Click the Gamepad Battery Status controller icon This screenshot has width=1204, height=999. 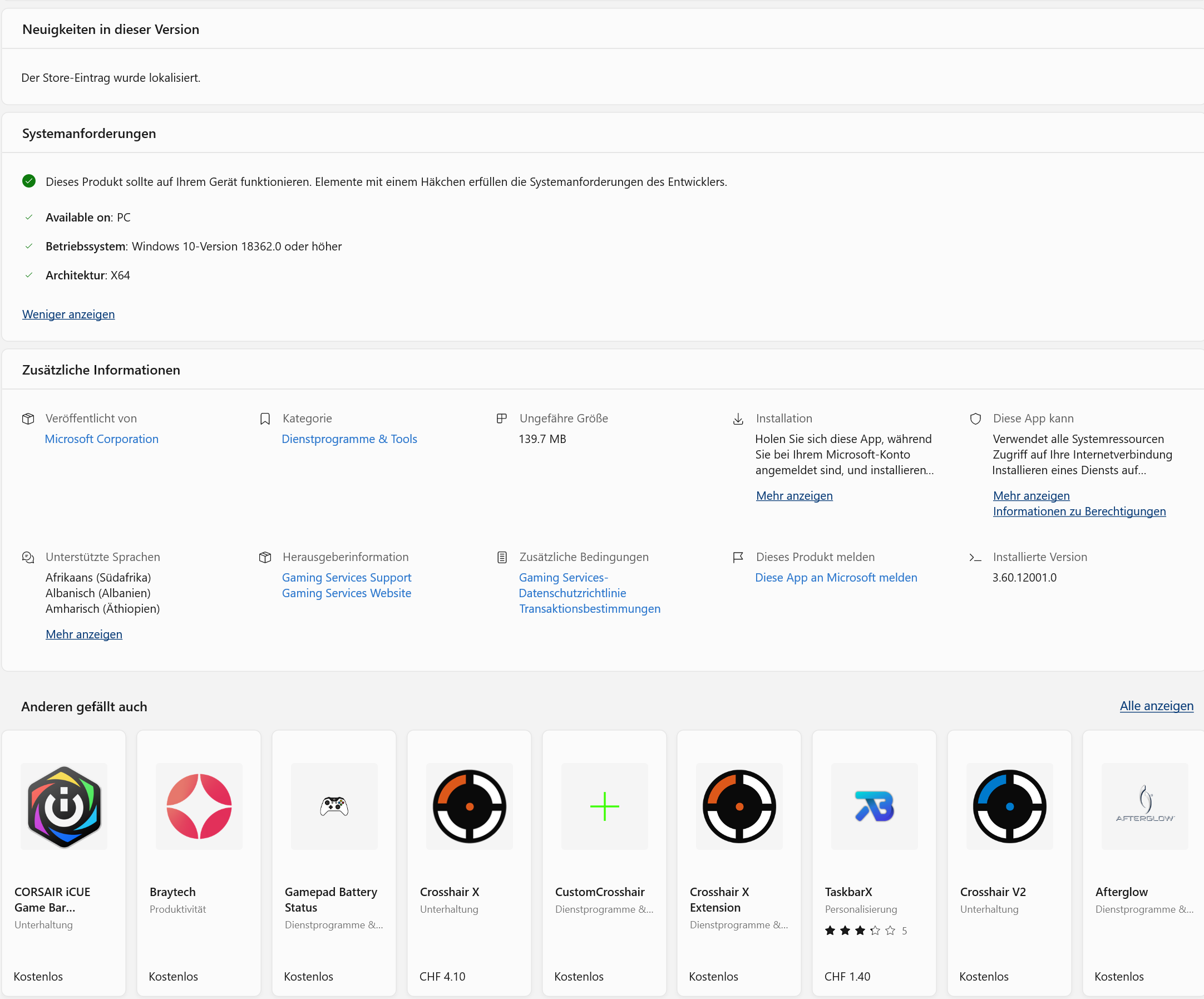334,806
